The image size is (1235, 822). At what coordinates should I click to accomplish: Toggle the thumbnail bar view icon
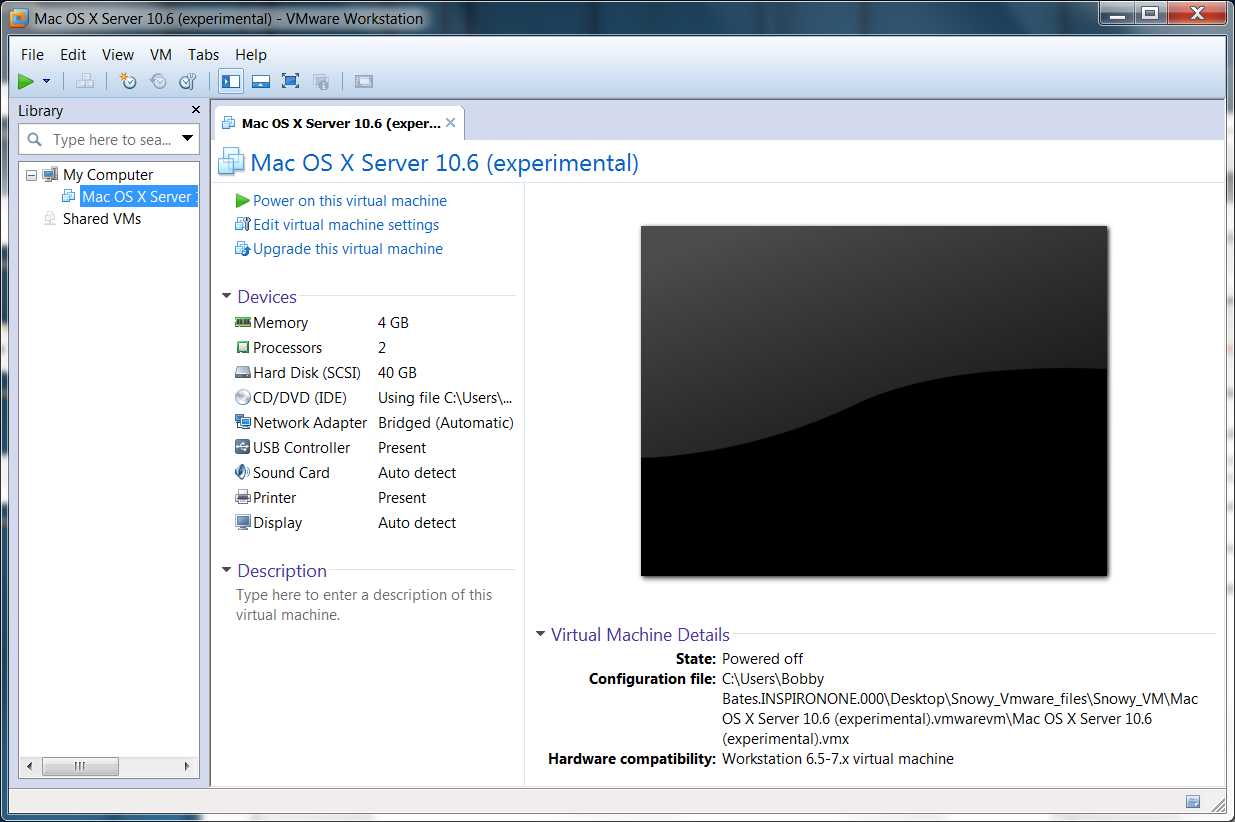(x=261, y=81)
